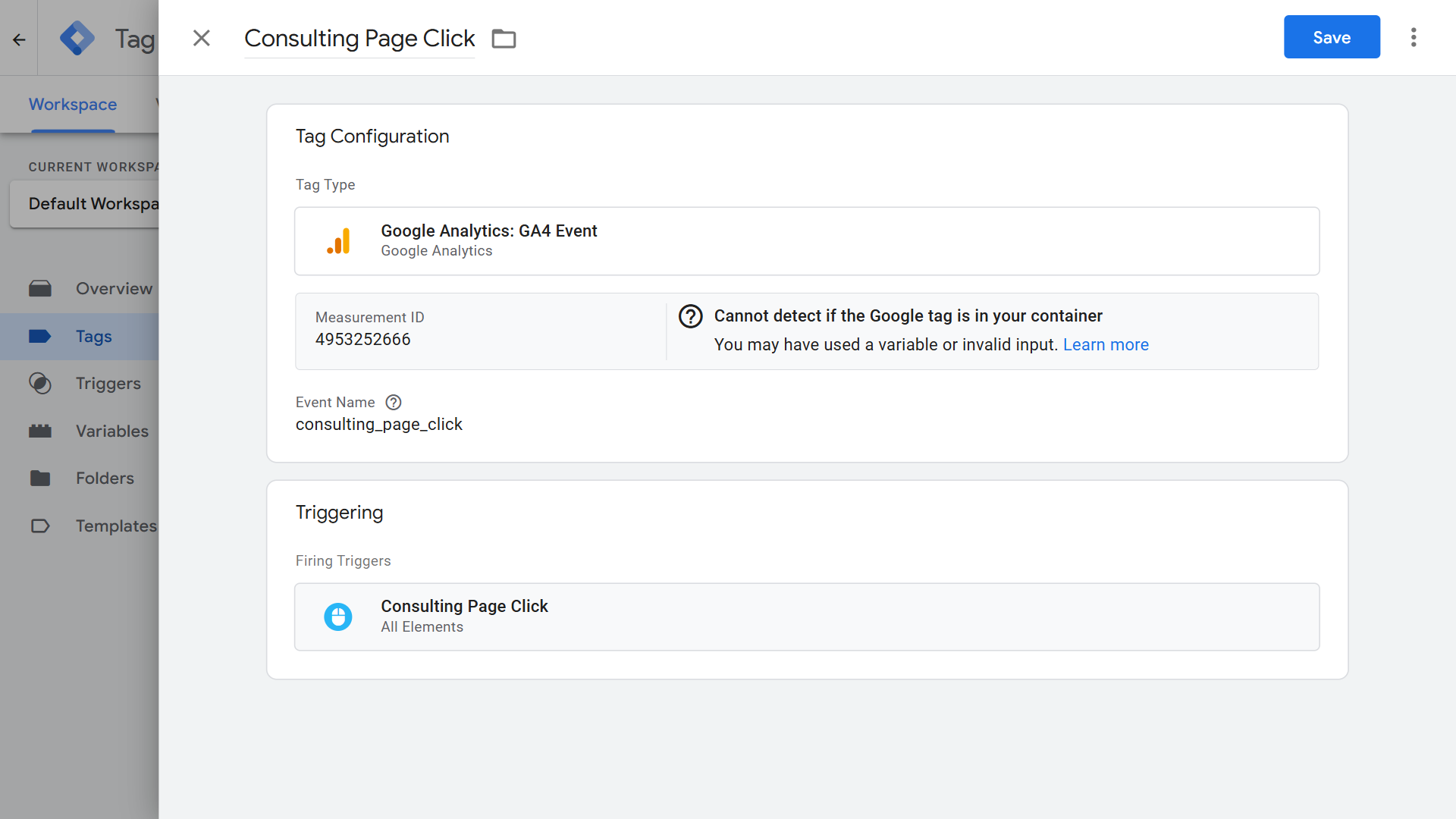Click the Tag Manager diamond logo
The width and height of the screenshot is (1456, 819).
[x=77, y=38]
